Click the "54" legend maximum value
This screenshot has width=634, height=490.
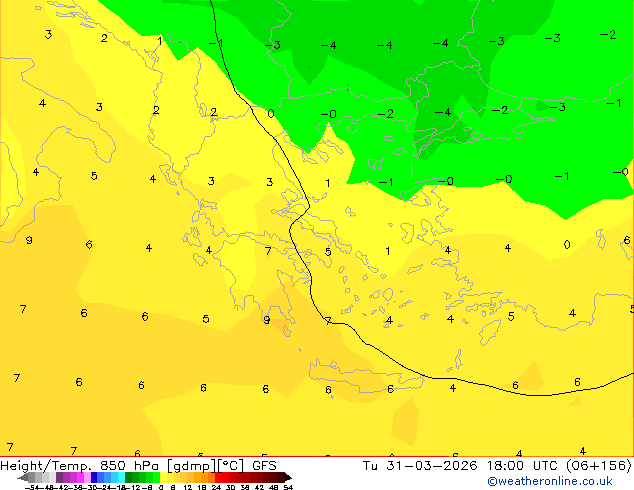coord(288,487)
